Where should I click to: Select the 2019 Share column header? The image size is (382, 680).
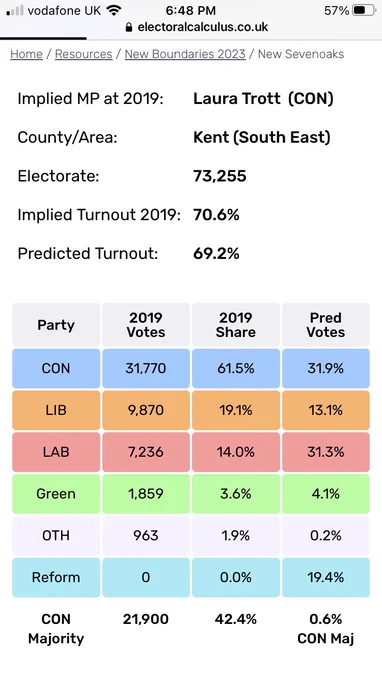point(236,325)
